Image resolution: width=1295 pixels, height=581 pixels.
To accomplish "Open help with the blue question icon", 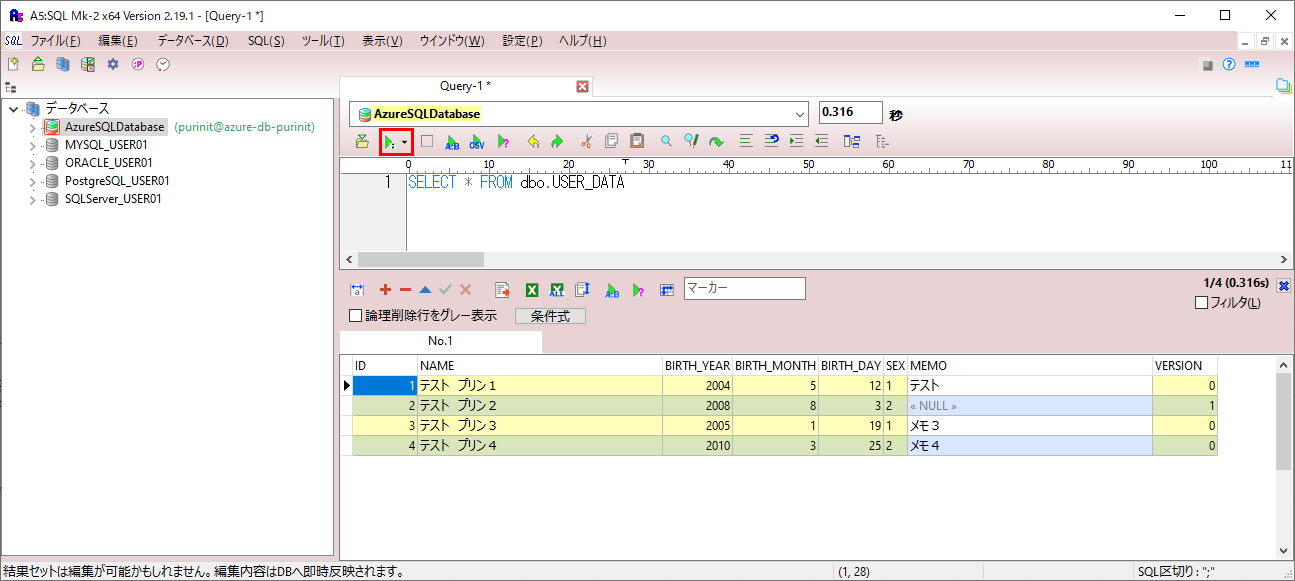I will 1229,64.
